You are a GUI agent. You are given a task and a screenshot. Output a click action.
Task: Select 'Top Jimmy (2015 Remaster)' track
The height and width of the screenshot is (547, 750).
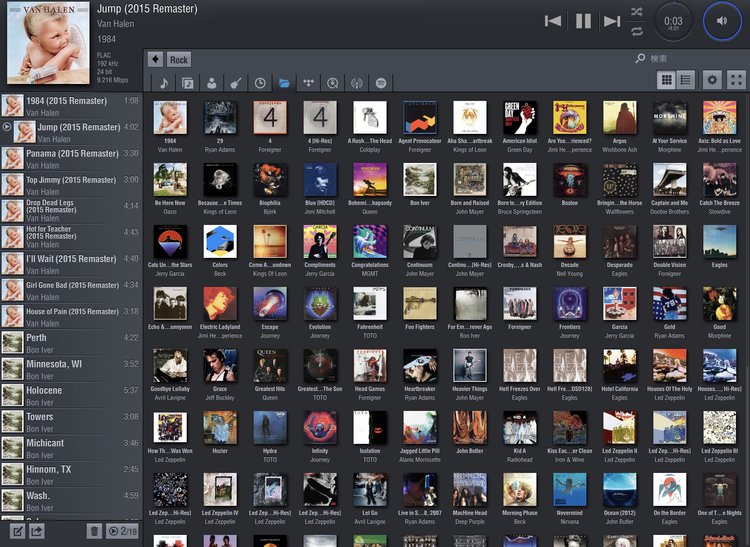72,185
